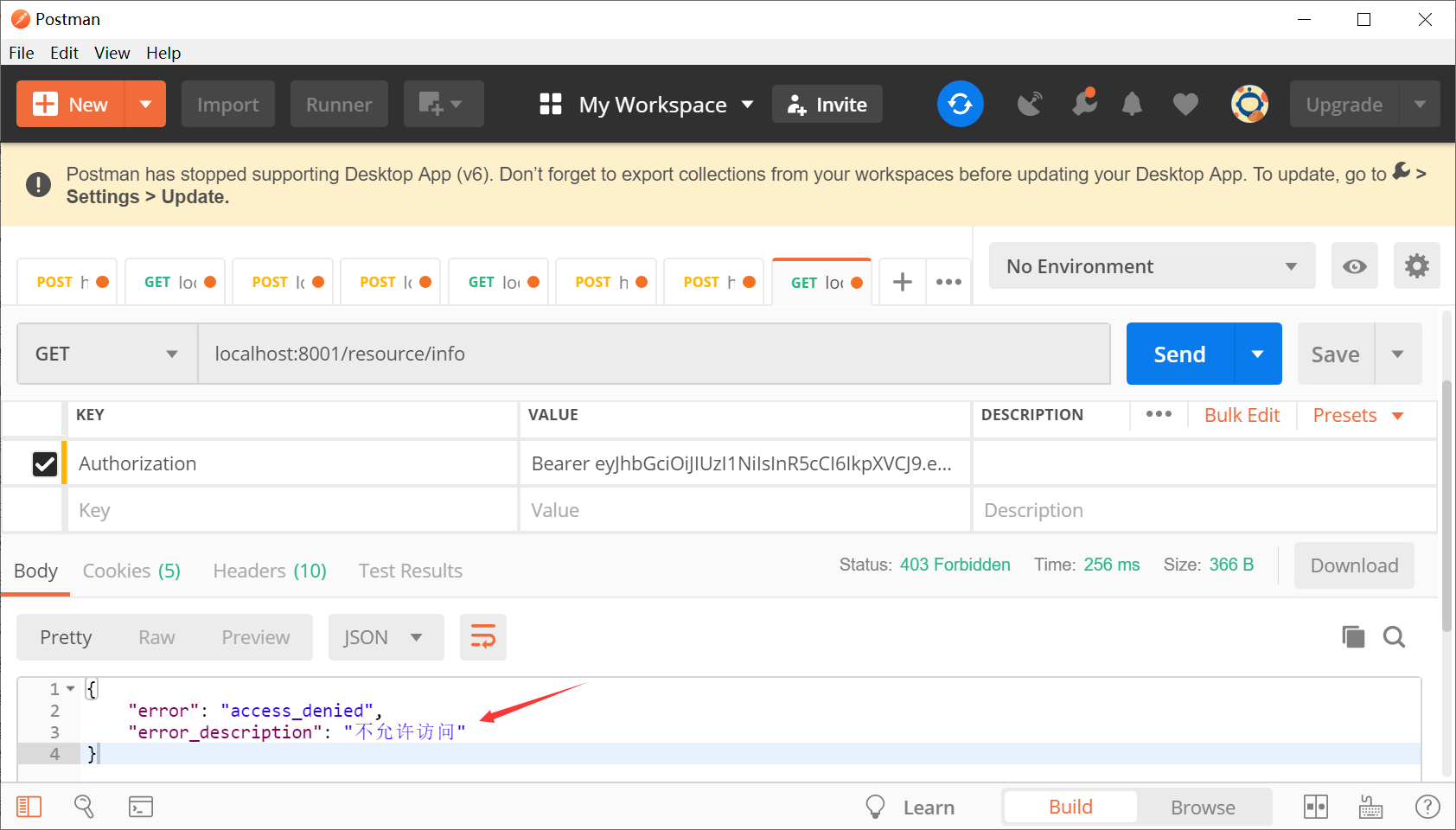Send the request
The image size is (1456, 830).
click(1179, 354)
